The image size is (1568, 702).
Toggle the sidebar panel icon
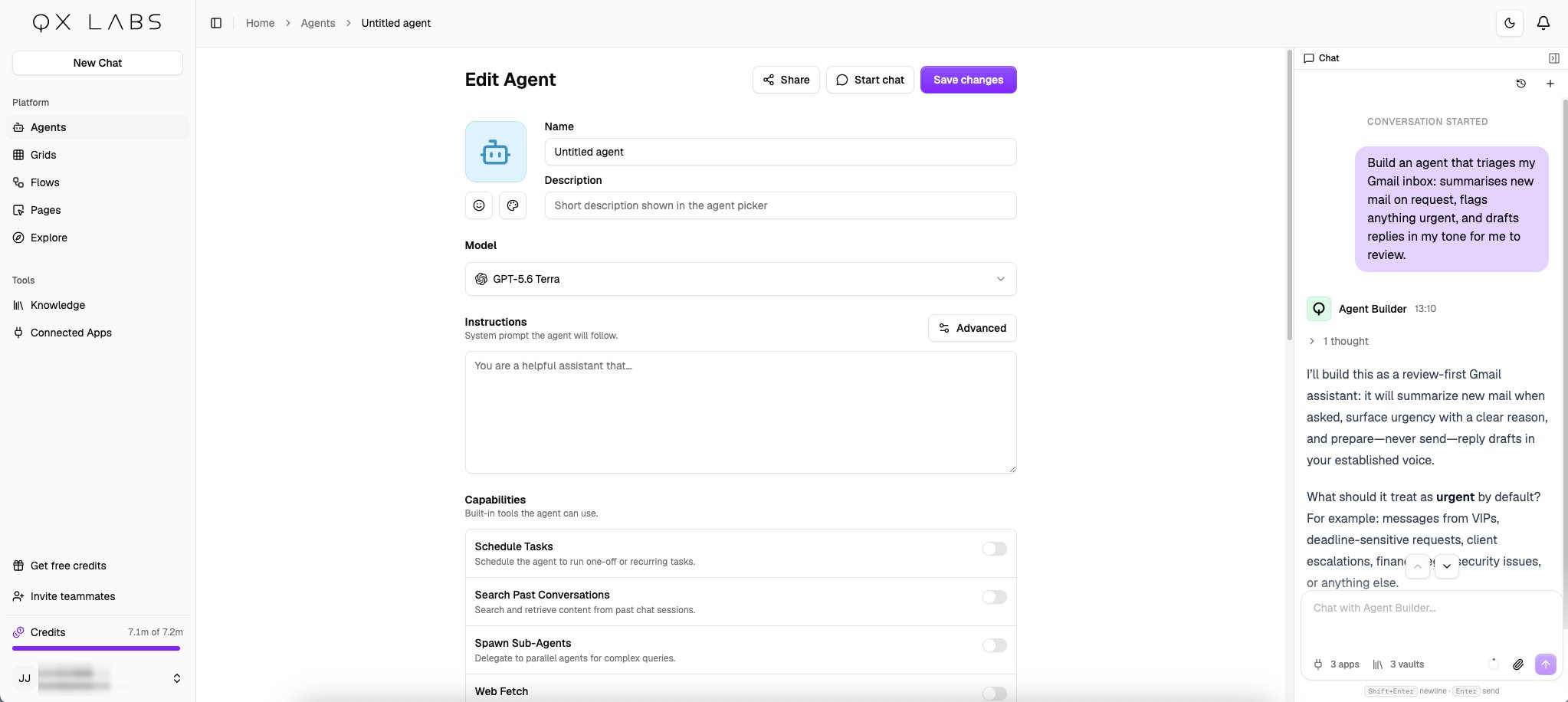(216, 23)
